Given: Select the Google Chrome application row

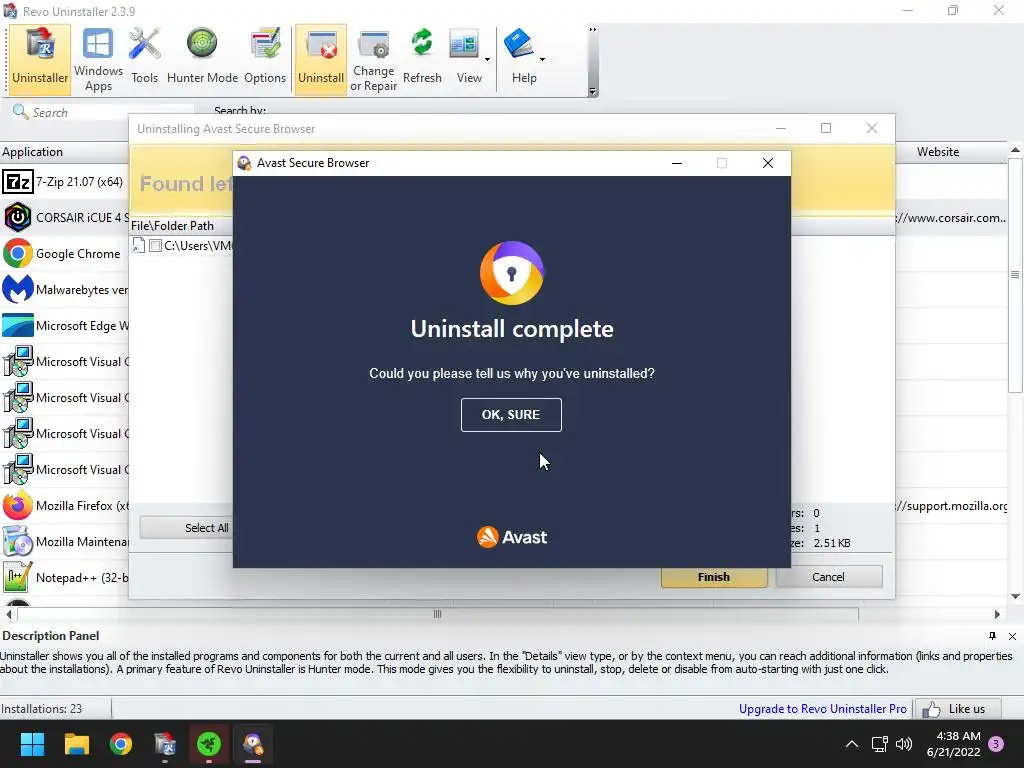Looking at the screenshot, I should [65, 253].
